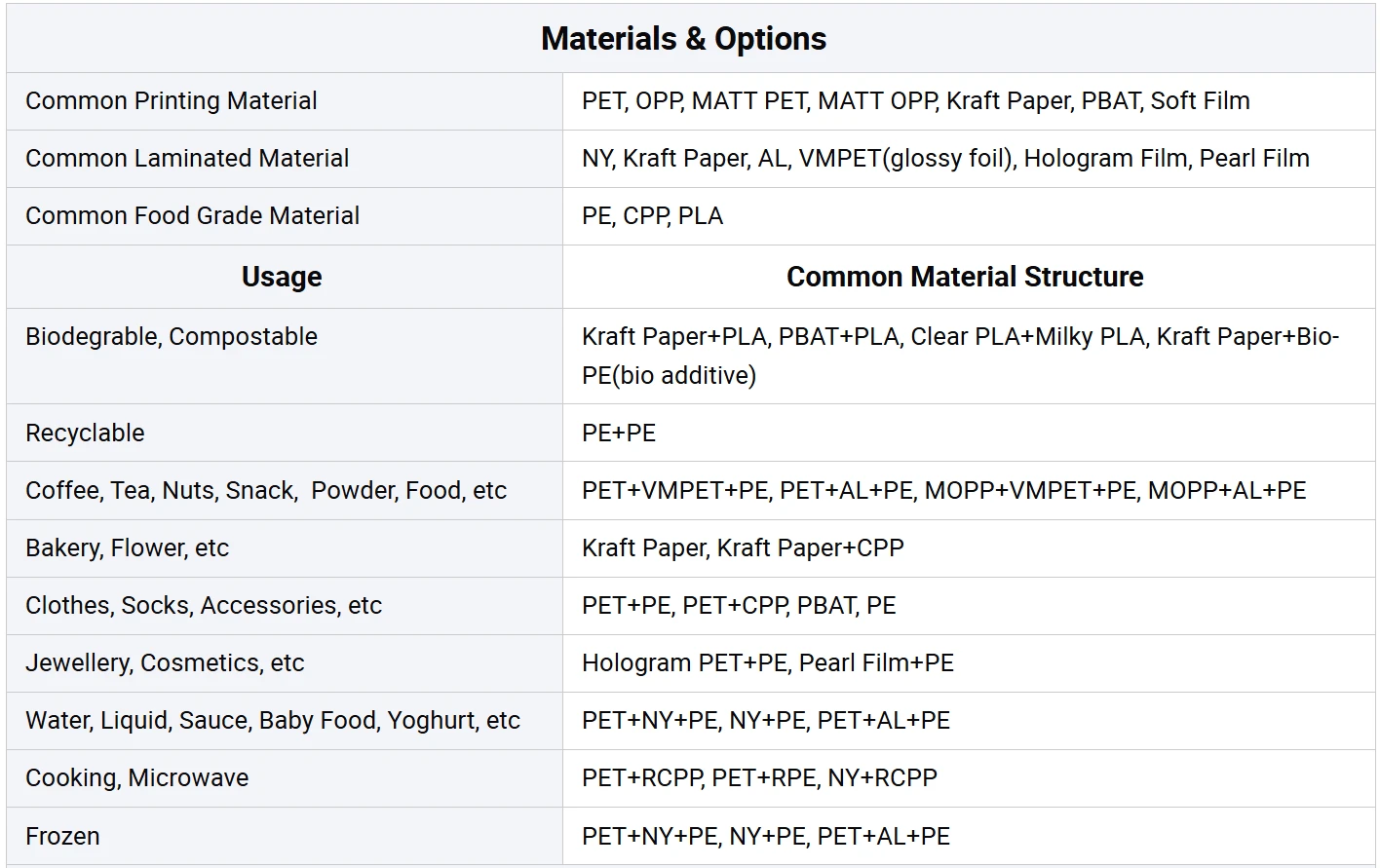Click the Usage column header
Viewport: 1380px width, 868px height.
coord(282,277)
